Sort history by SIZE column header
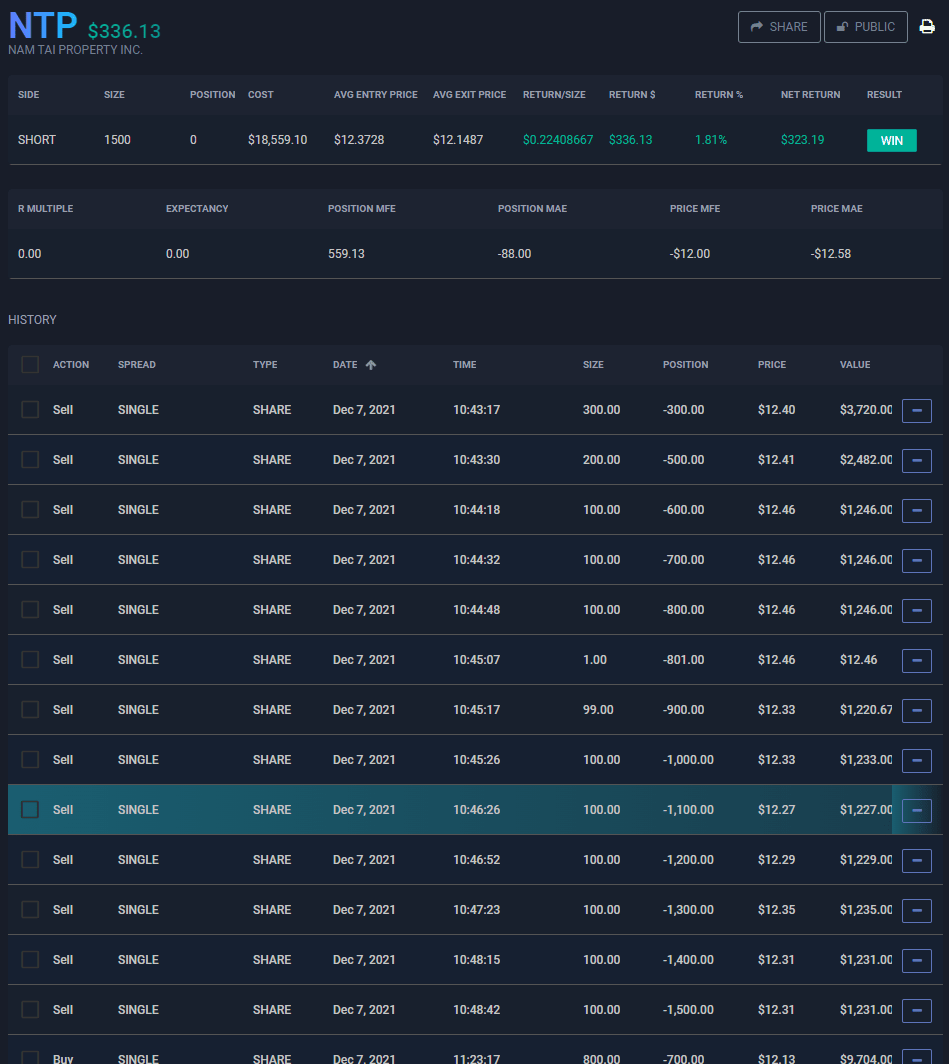This screenshot has width=949, height=1064. 593,364
